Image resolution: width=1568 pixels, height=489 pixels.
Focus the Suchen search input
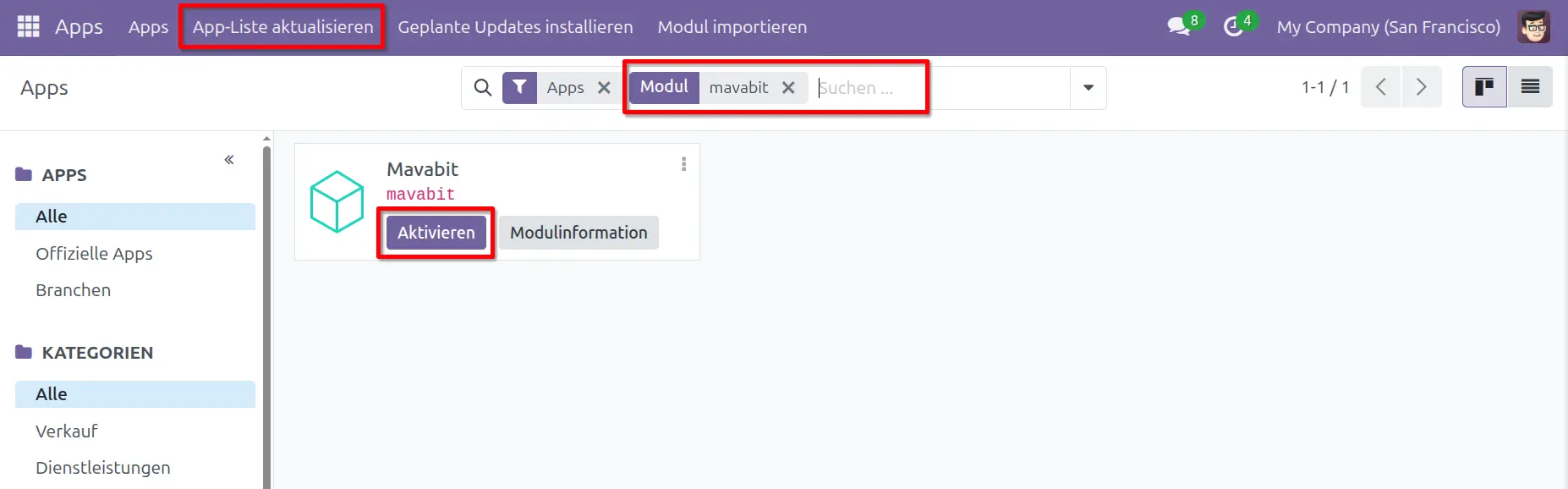tap(940, 88)
